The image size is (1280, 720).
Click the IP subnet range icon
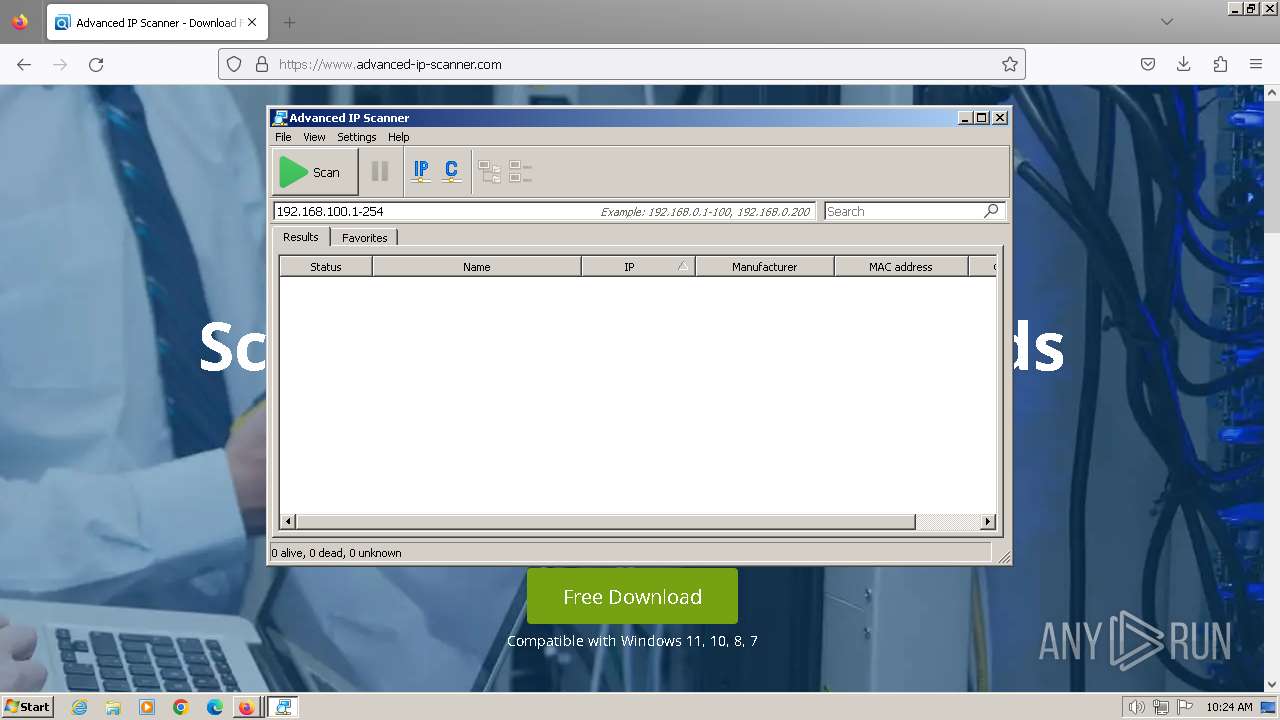[421, 172]
